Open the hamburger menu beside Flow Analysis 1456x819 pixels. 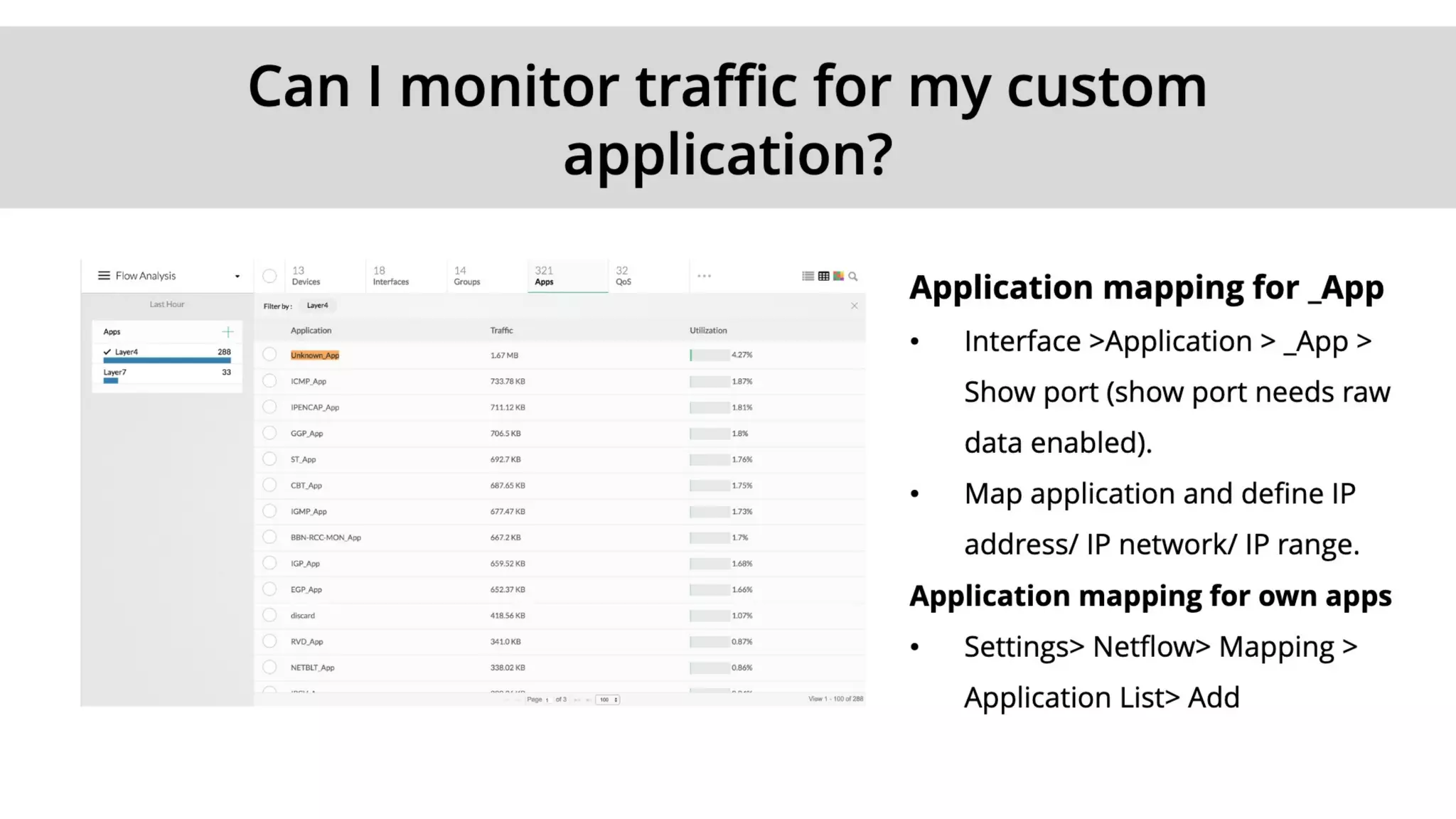click(x=104, y=276)
